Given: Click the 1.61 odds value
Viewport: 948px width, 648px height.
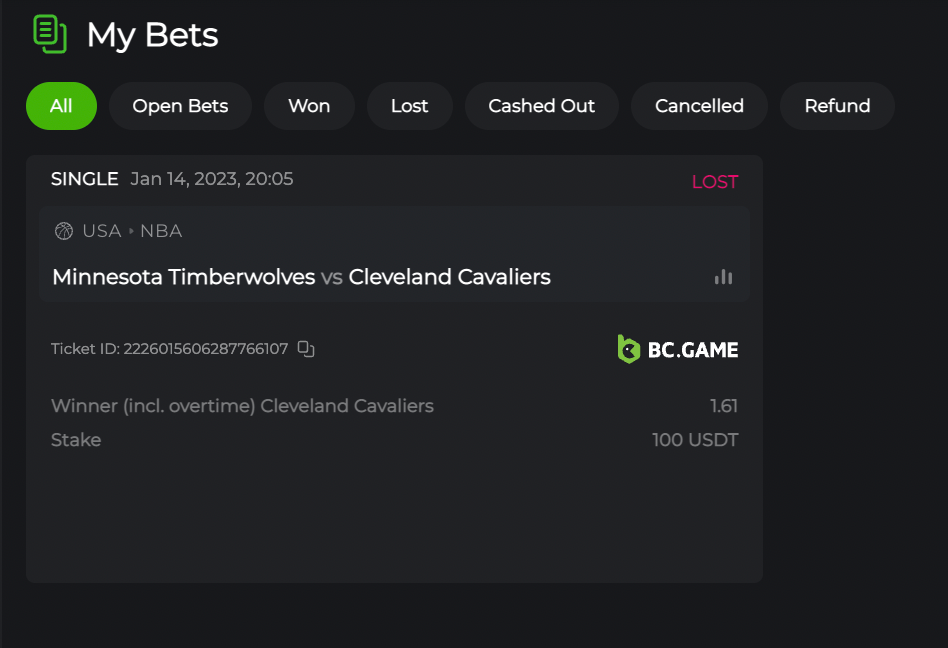Looking at the screenshot, I should click(x=723, y=406).
